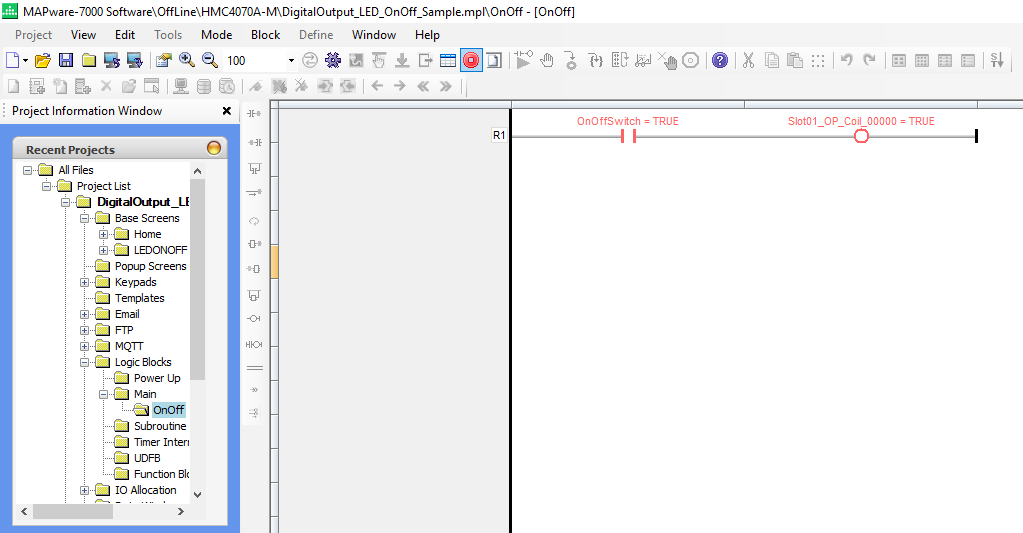
Task: Collapse the All Files tree node
Action: pyautogui.click(x=27, y=170)
